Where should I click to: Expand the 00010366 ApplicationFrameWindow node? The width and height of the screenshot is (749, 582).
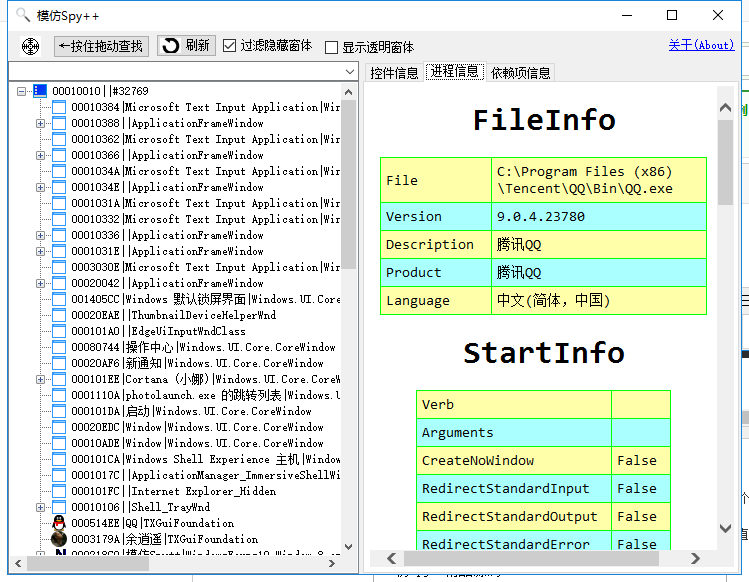(41, 155)
